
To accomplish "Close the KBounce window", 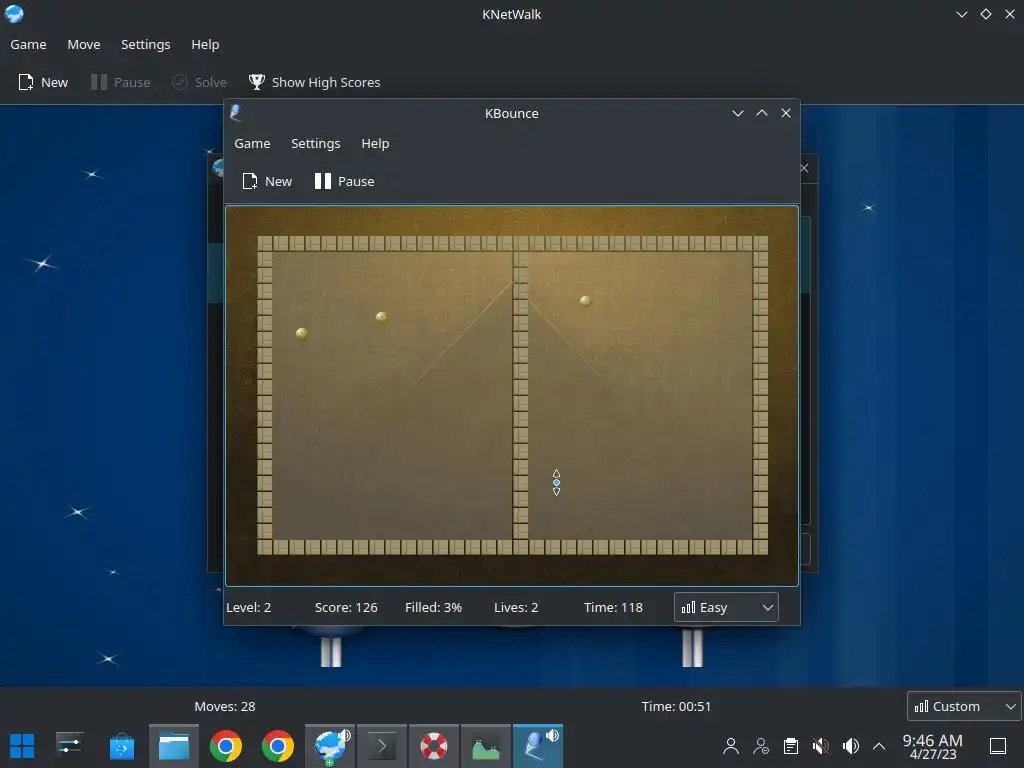I will [786, 113].
